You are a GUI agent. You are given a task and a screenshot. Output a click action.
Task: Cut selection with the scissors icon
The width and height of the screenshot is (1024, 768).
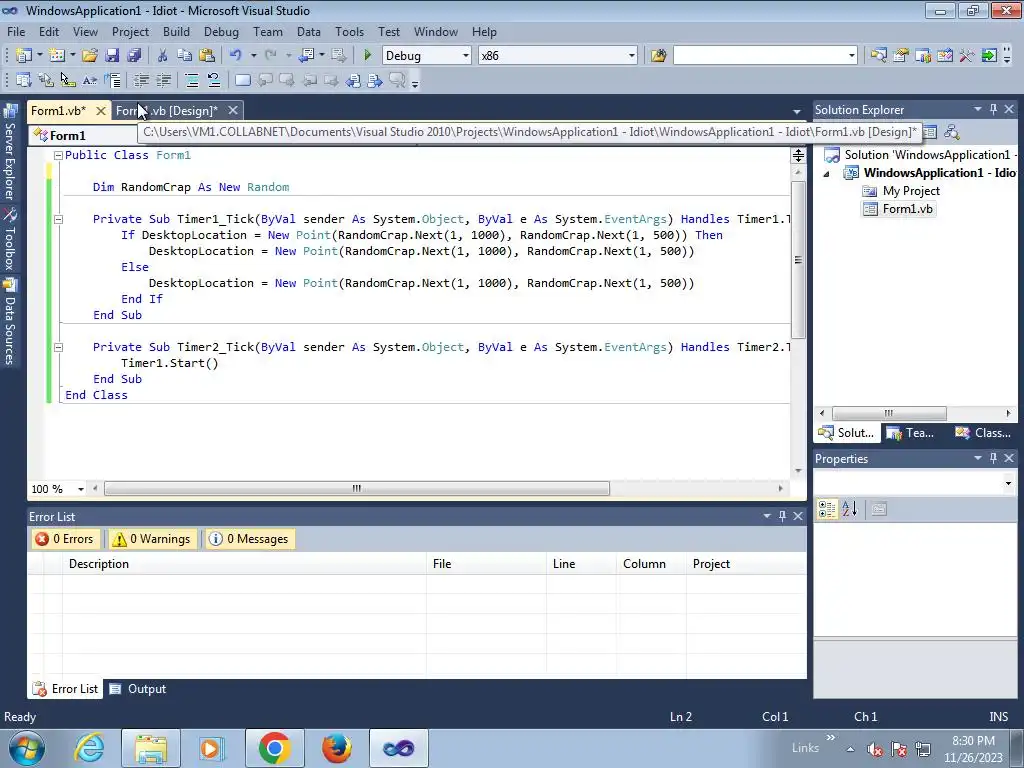click(163, 56)
